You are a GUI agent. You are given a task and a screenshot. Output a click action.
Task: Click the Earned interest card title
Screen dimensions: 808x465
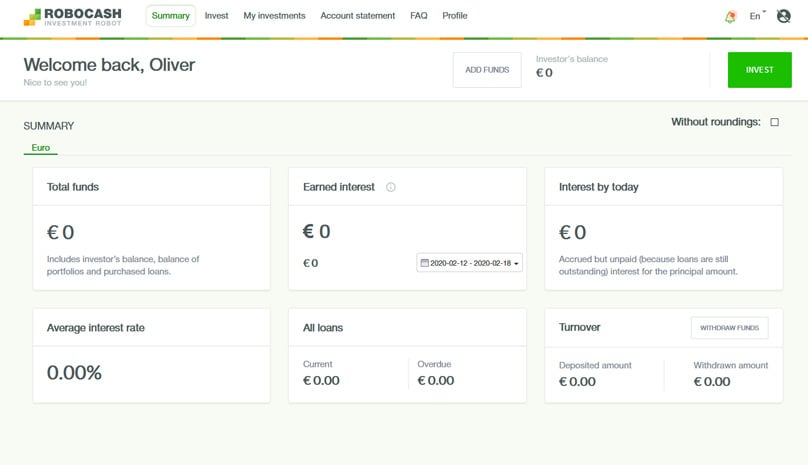[x=339, y=187]
